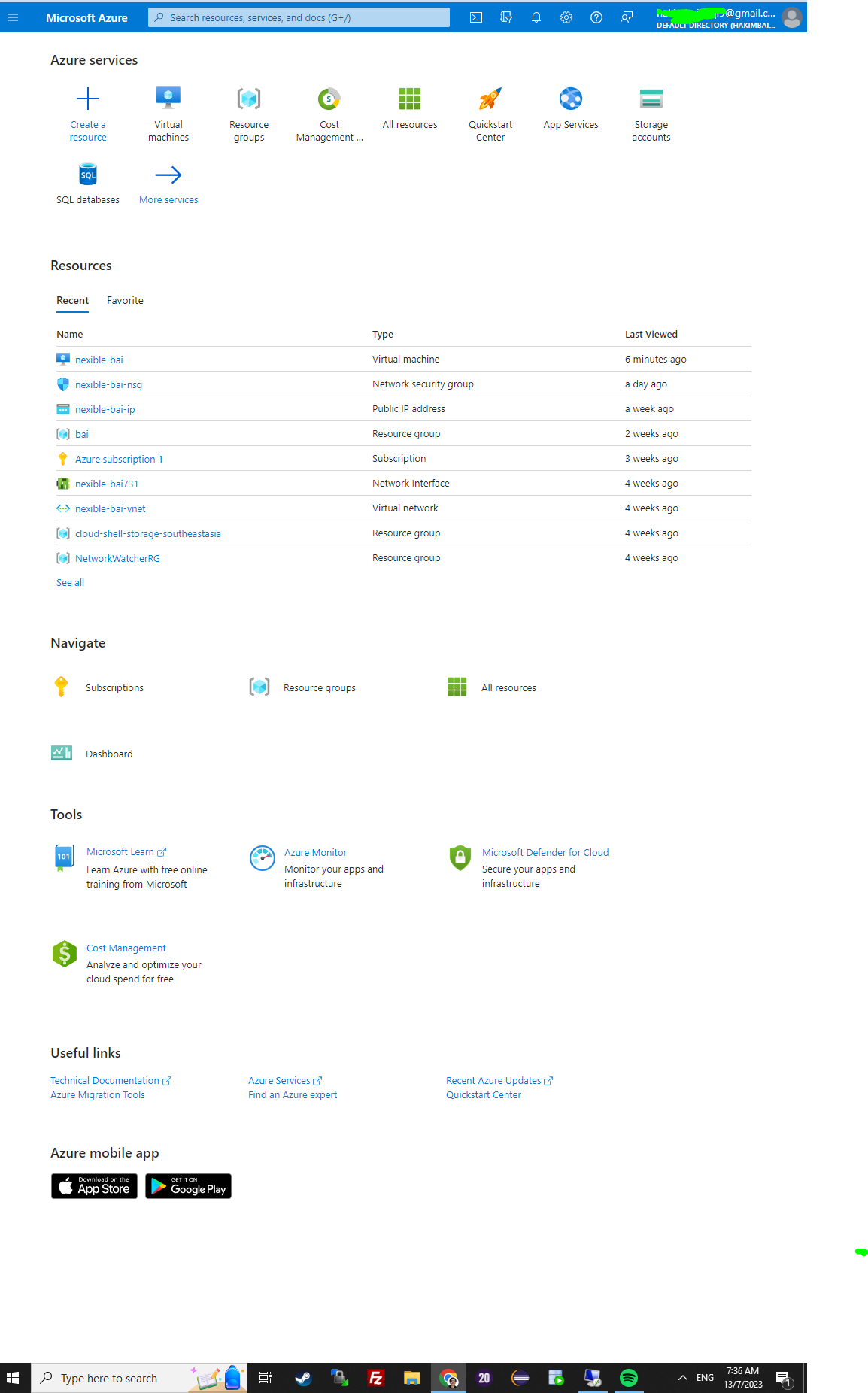The width and height of the screenshot is (868, 1393).
Task: Open FileZilla from the taskbar
Action: coord(376,1378)
